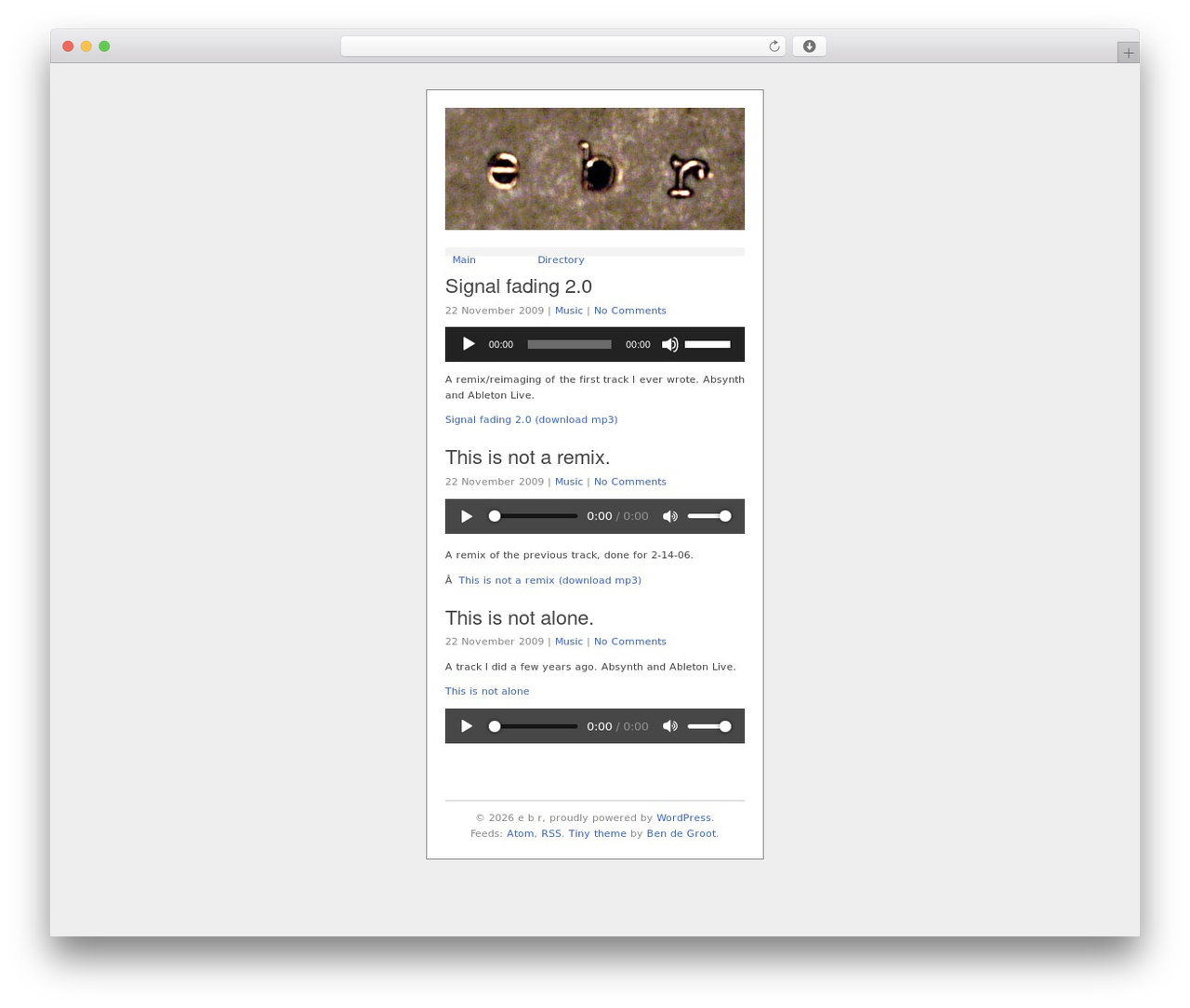Adjust volume of 'This is not a remix' player
Screen dimensions: 1190x1008
(709, 516)
